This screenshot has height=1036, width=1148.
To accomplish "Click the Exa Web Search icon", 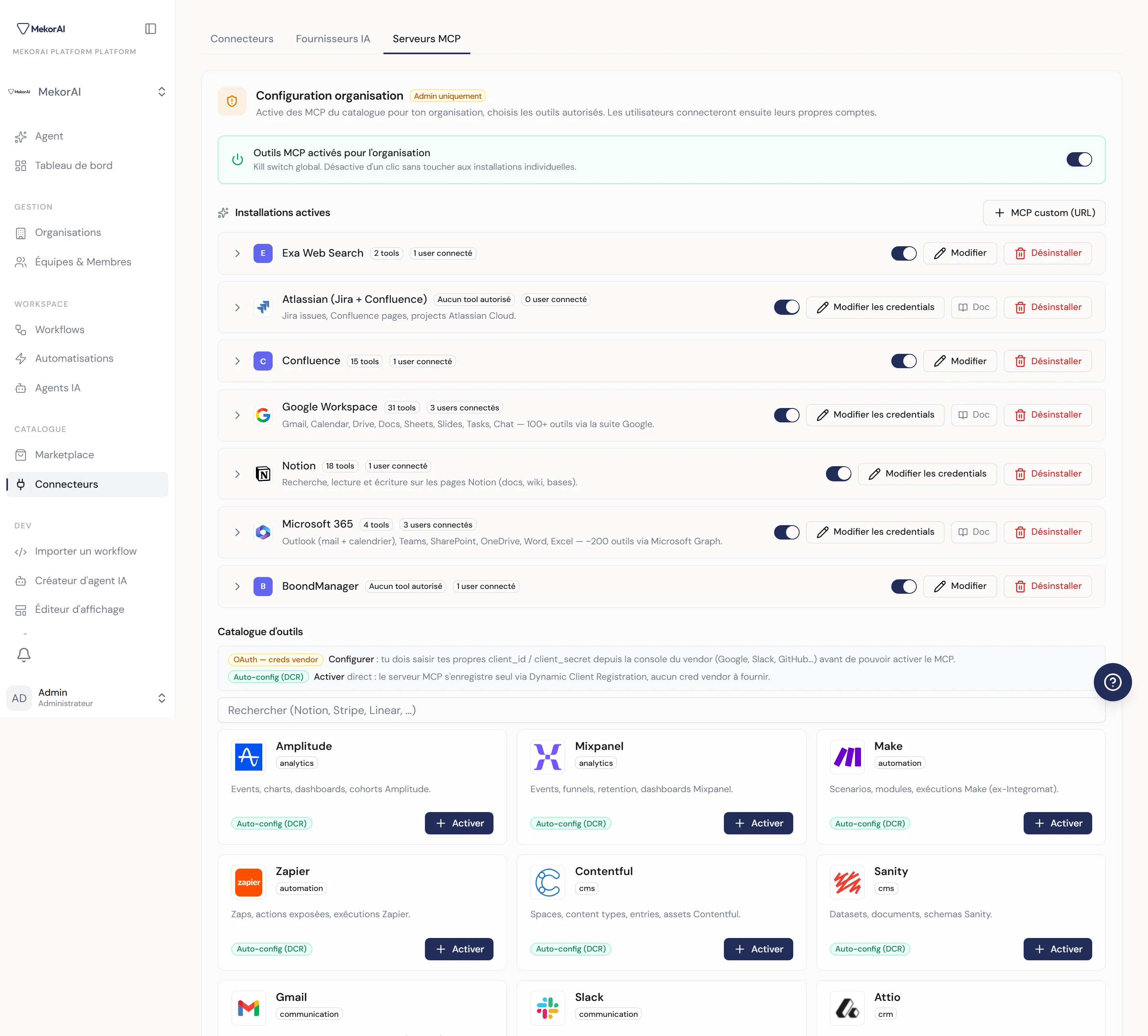I will pos(263,253).
